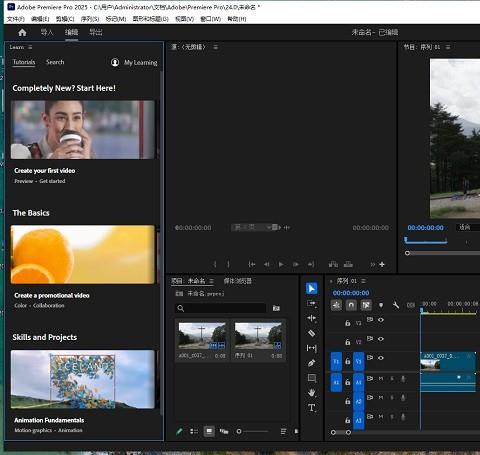Viewport: 480px width, 455px height.
Task: Open Create your first video tutorial
Action: point(83,130)
